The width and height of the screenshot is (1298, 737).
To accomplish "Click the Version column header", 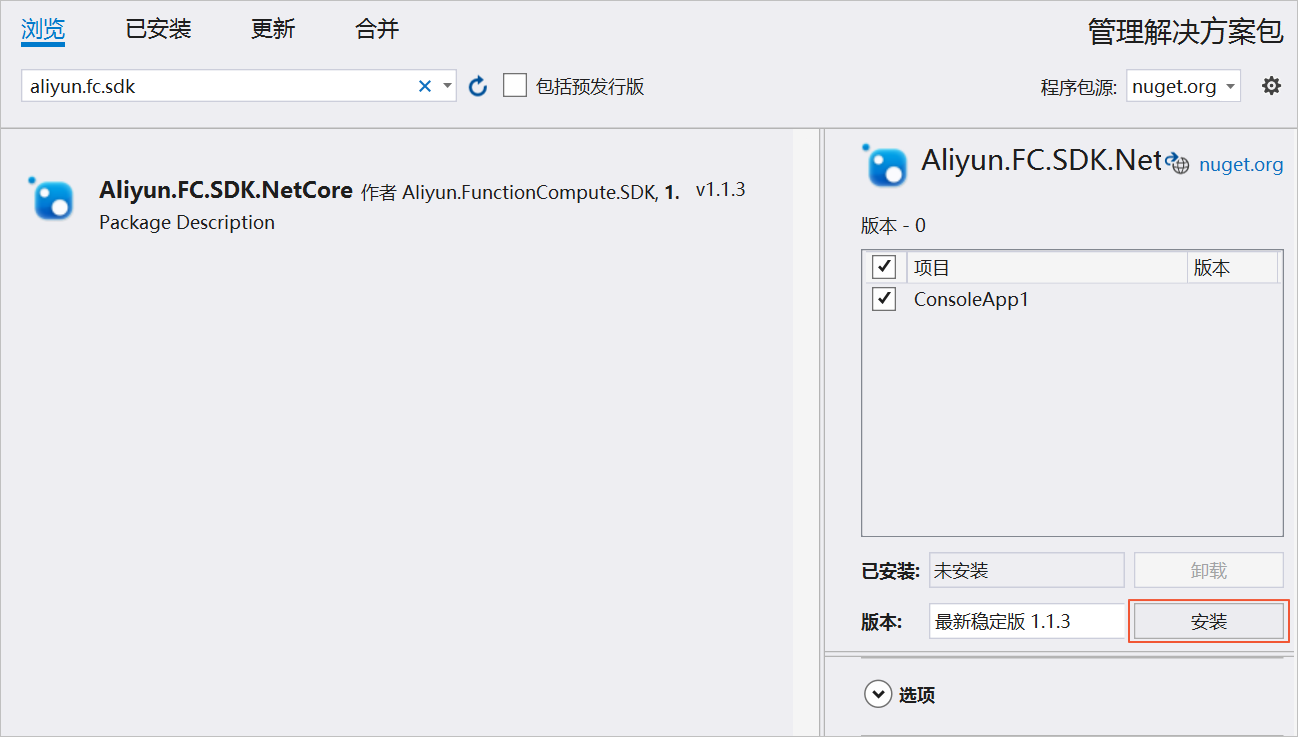I will point(1232,267).
